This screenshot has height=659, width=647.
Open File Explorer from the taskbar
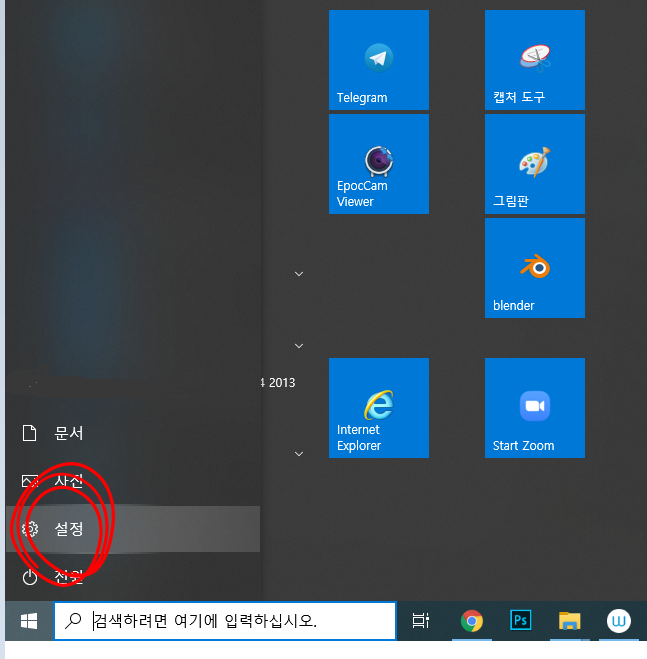pos(569,621)
